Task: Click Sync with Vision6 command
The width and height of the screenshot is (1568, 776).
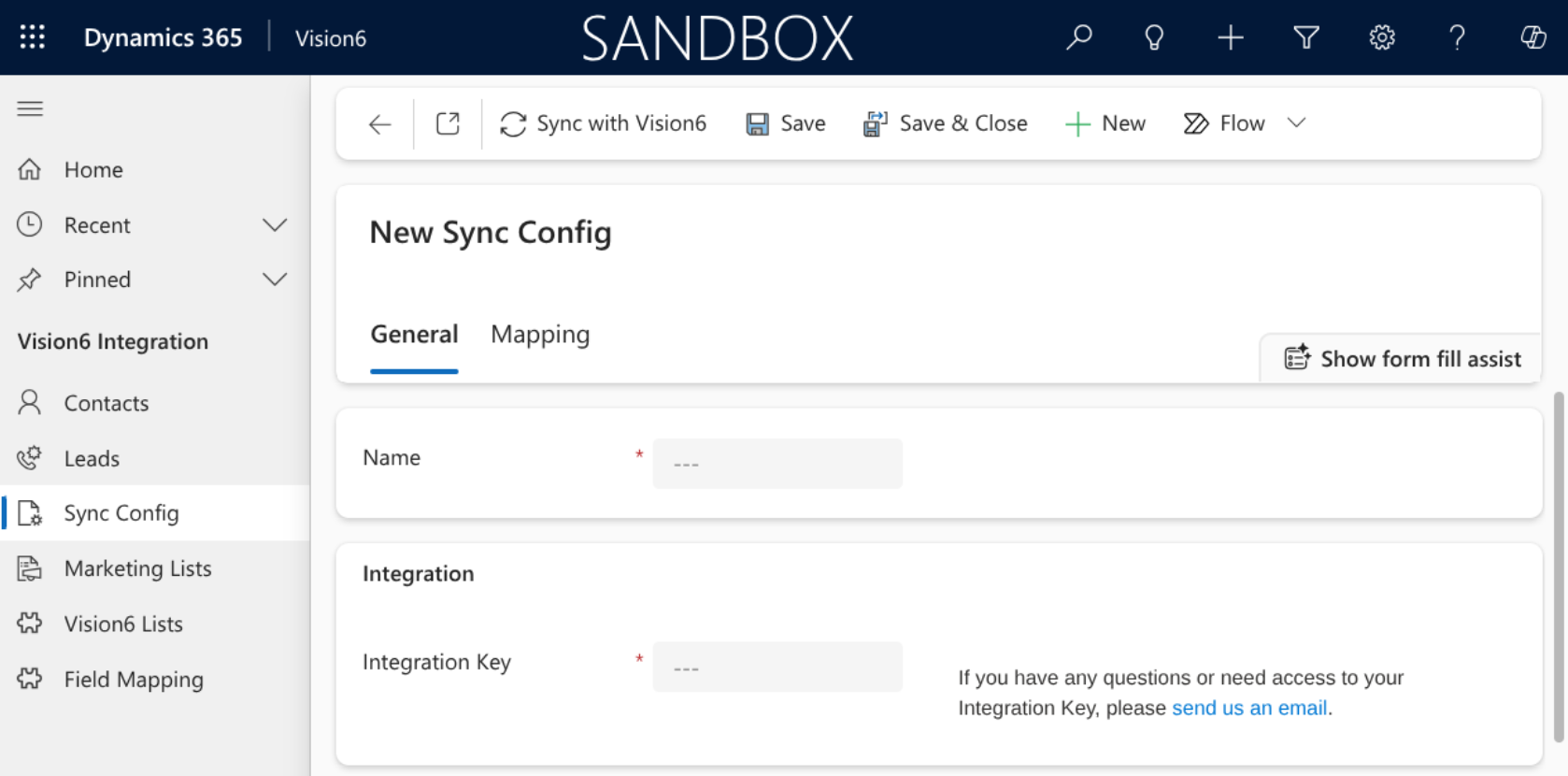Action: 603,123
